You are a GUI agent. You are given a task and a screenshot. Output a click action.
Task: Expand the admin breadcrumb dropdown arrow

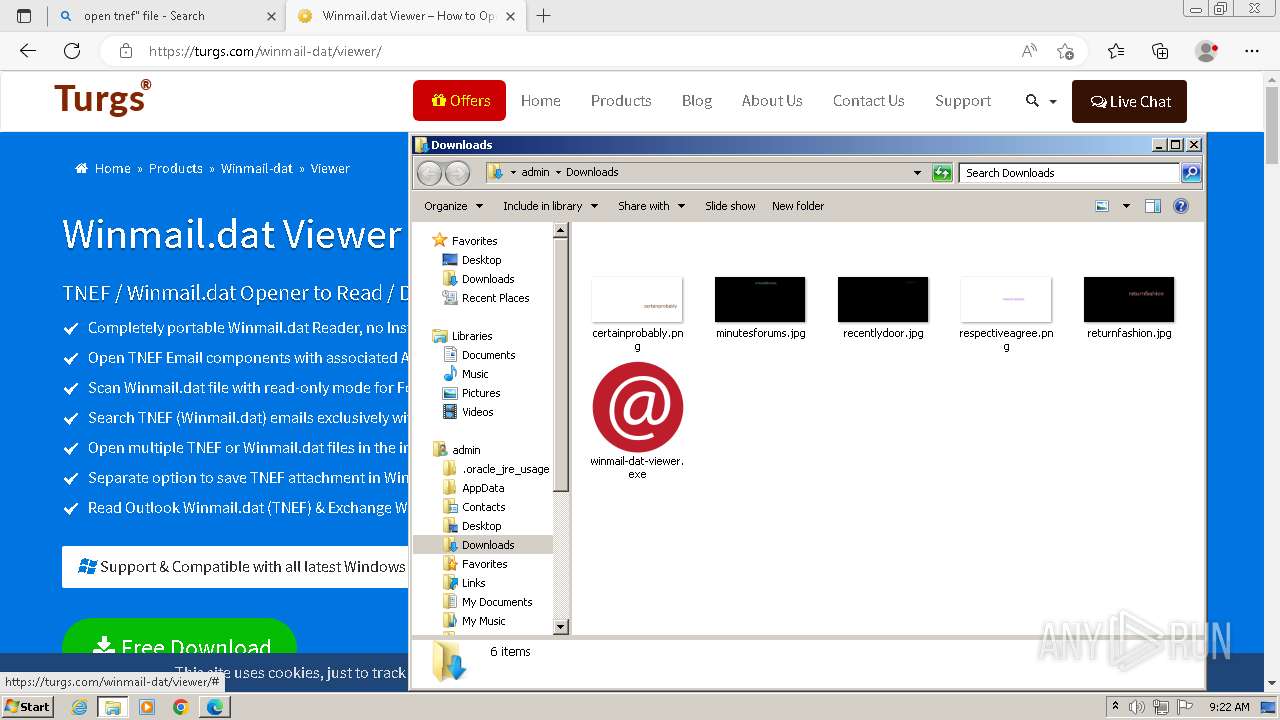(558, 173)
